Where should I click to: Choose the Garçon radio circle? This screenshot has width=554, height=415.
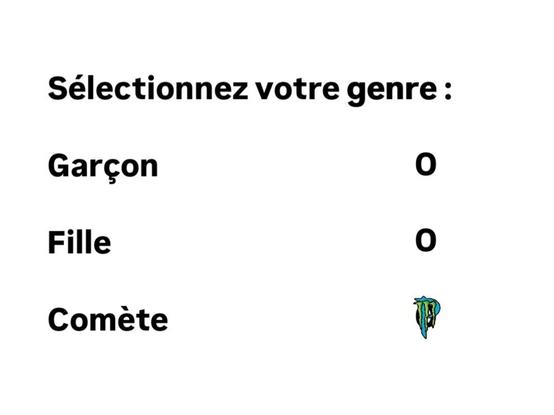(x=426, y=164)
